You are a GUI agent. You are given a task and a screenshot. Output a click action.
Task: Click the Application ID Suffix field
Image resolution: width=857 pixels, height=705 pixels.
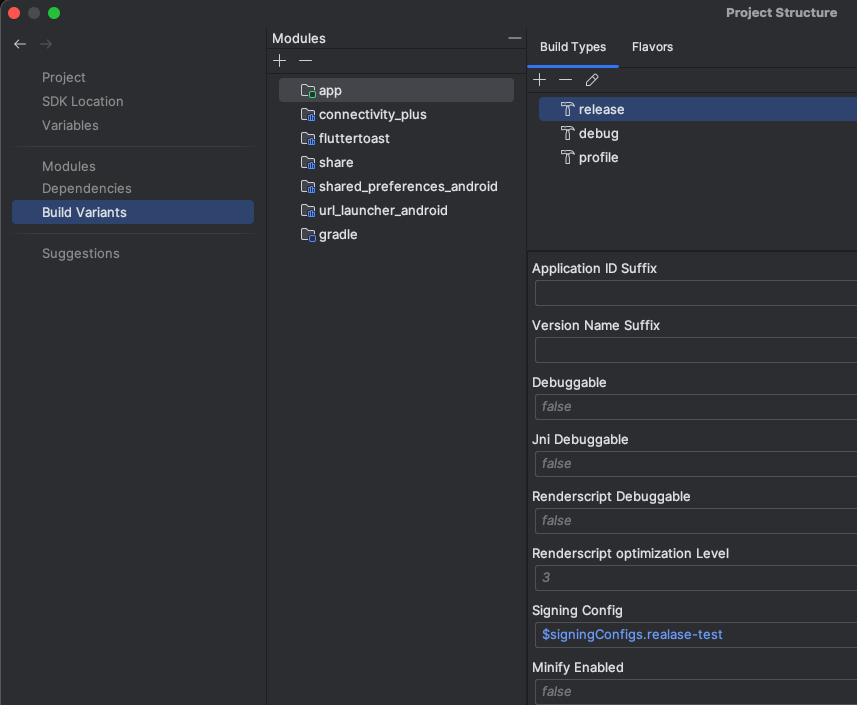pos(696,293)
